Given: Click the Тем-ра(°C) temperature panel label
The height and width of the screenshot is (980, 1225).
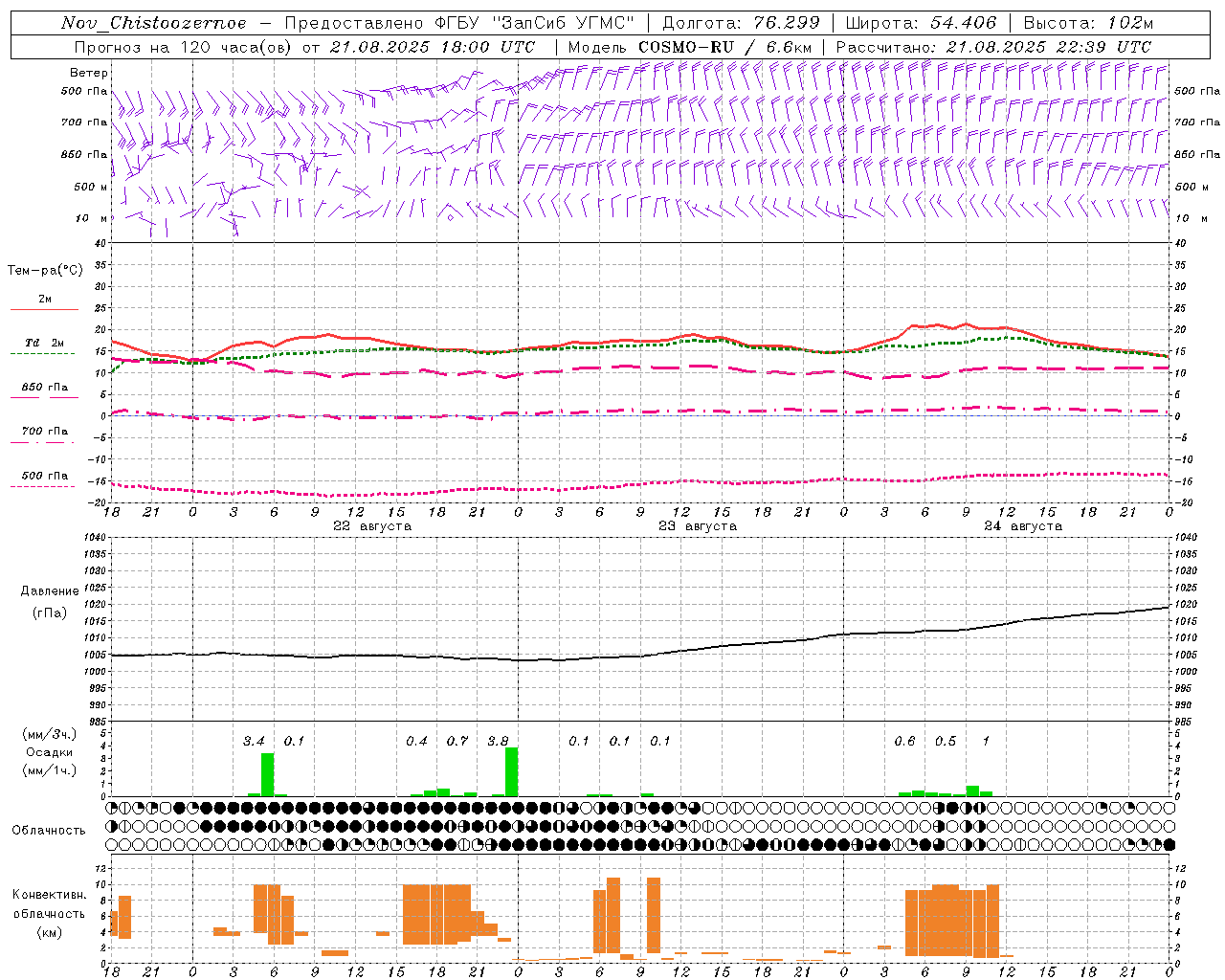Looking at the screenshot, I should (45, 271).
